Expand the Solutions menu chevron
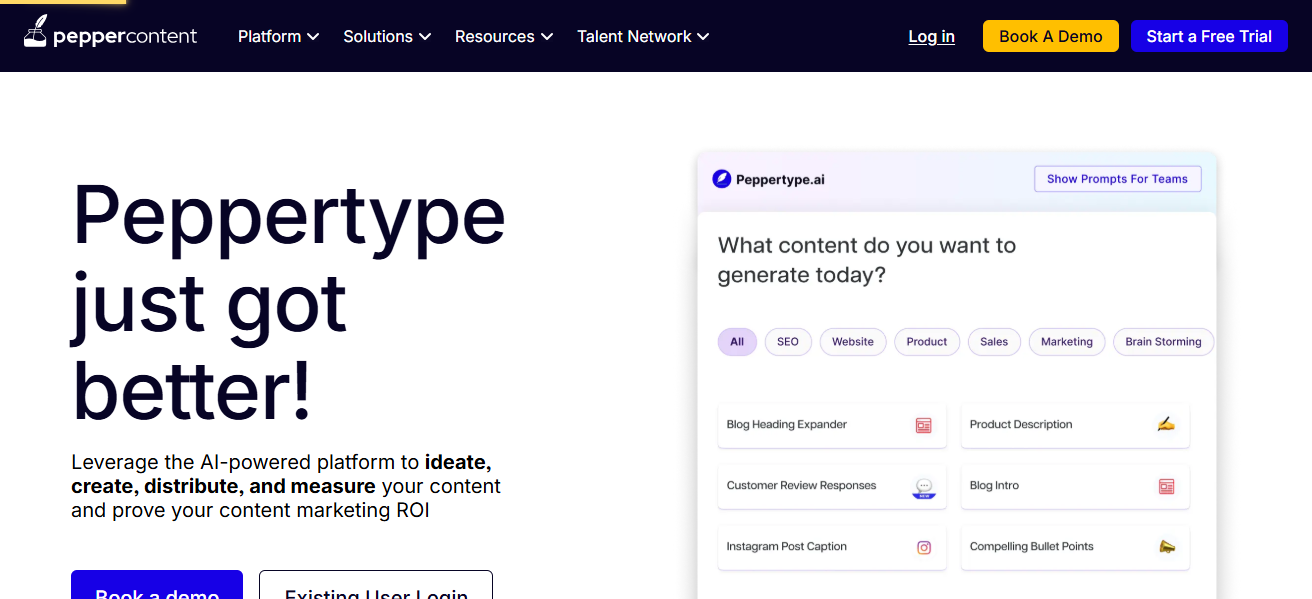 pos(425,37)
